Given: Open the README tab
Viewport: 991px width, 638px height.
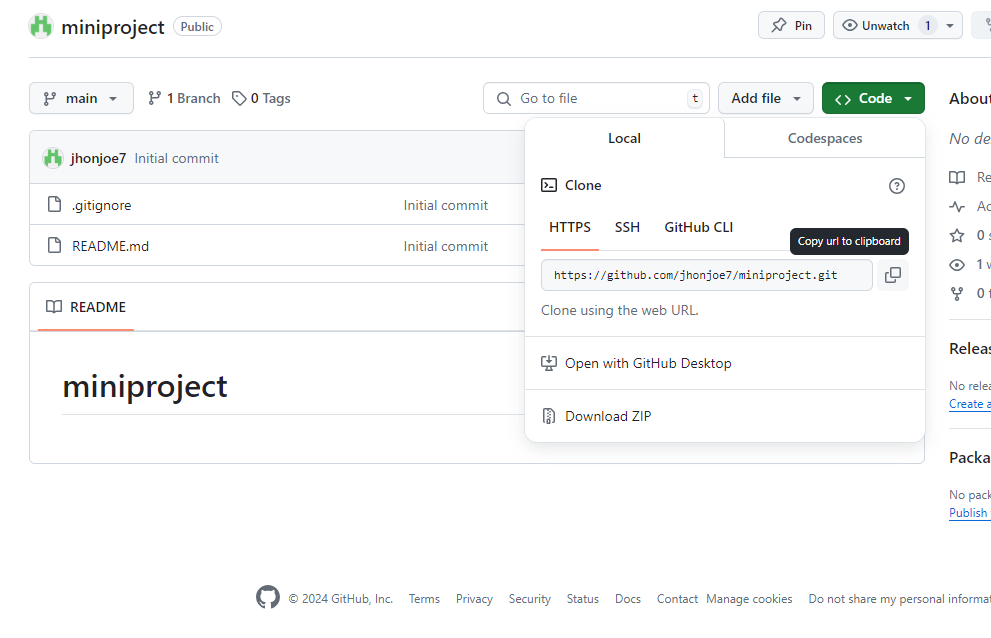Looking at the screenshot, I should (86, 307).
